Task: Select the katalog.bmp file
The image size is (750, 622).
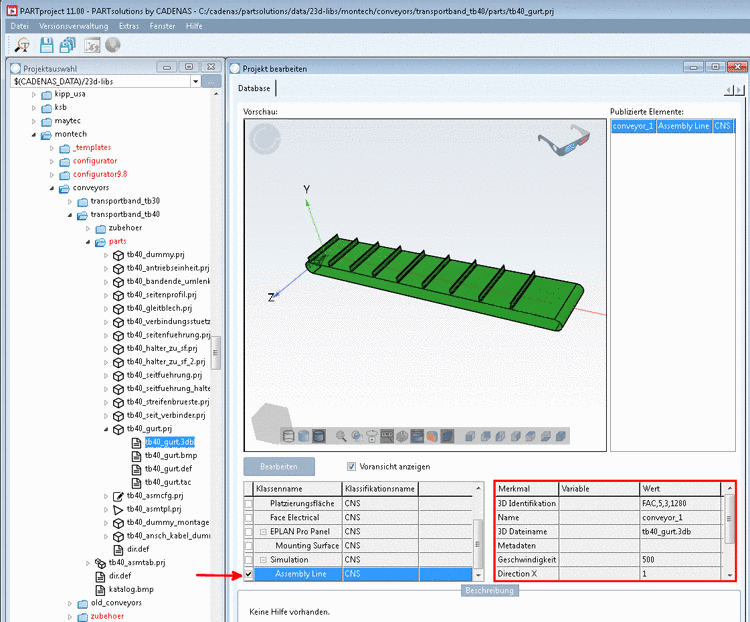Action: pos(131,589)
